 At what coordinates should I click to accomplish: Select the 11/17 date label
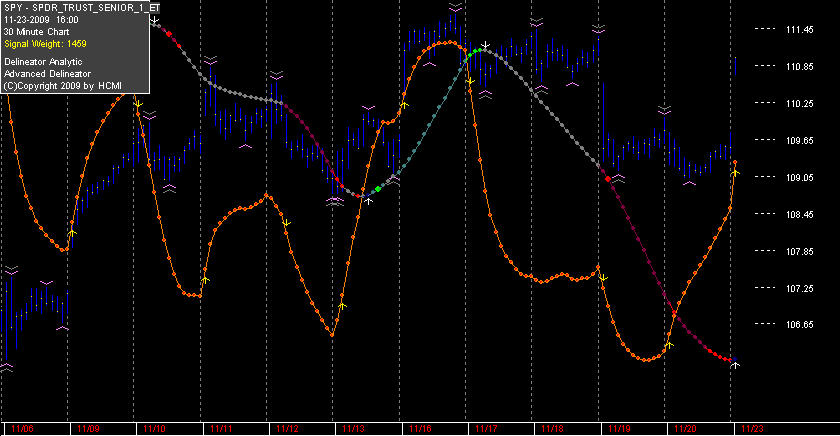click(x=486, y=429)
